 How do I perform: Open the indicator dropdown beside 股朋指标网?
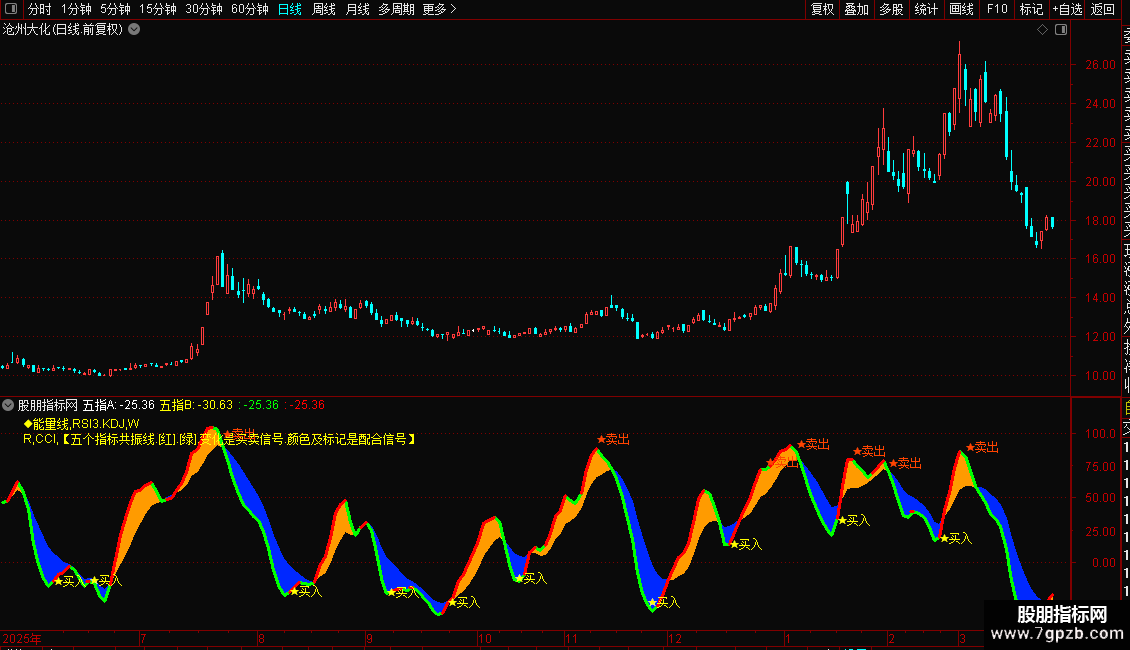click(8, 405)
